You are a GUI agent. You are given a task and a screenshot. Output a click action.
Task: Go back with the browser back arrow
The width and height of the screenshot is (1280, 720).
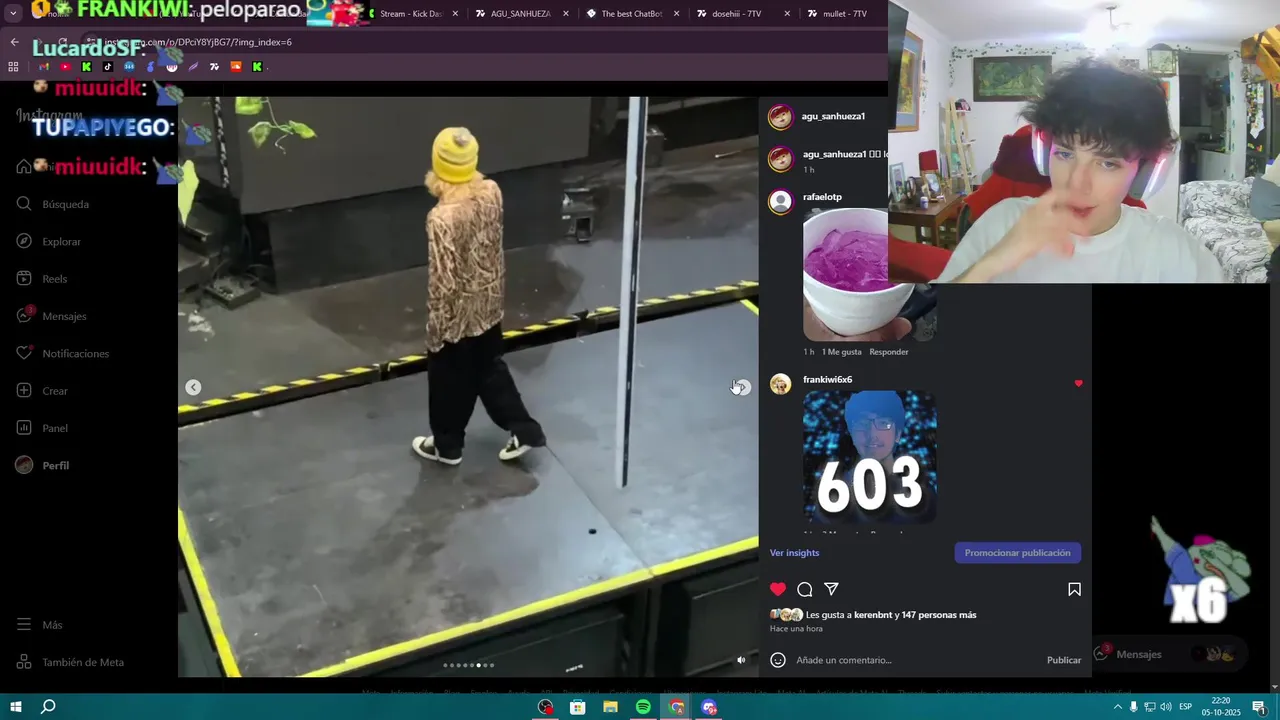[x=14, y=42]
